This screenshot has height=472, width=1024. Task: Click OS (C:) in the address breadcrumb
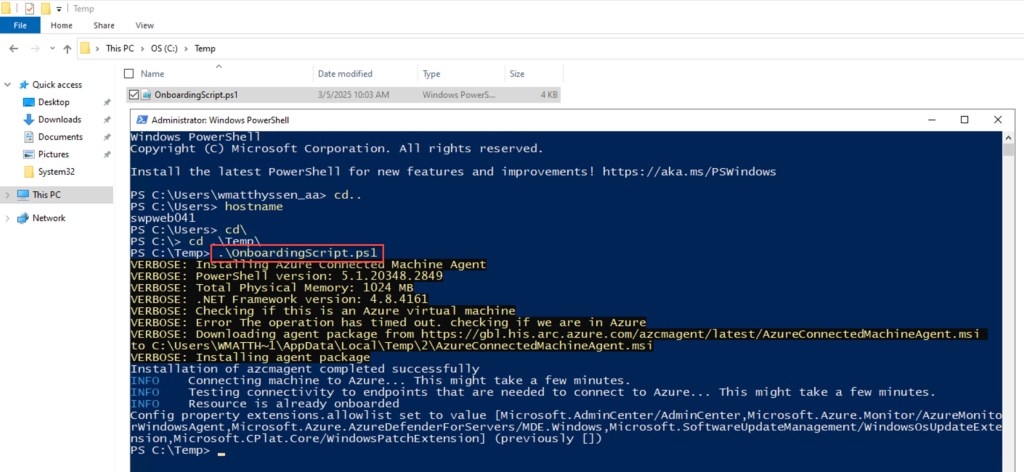(x=165, y=48)
